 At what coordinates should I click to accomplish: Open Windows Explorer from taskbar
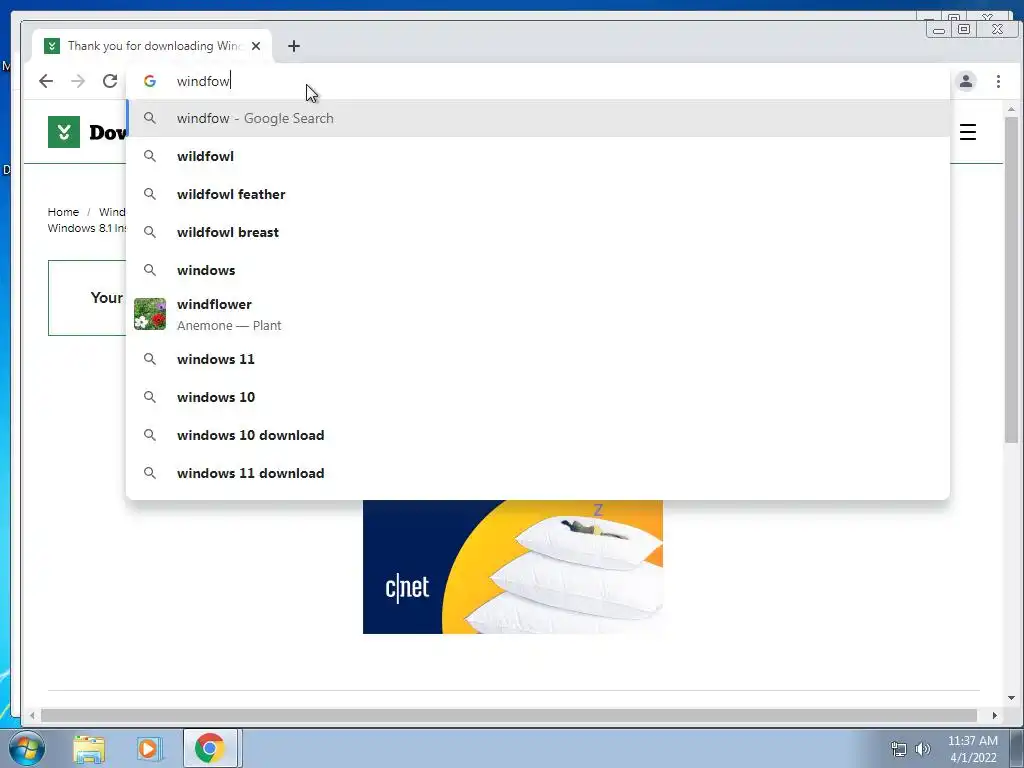(89, 749)
